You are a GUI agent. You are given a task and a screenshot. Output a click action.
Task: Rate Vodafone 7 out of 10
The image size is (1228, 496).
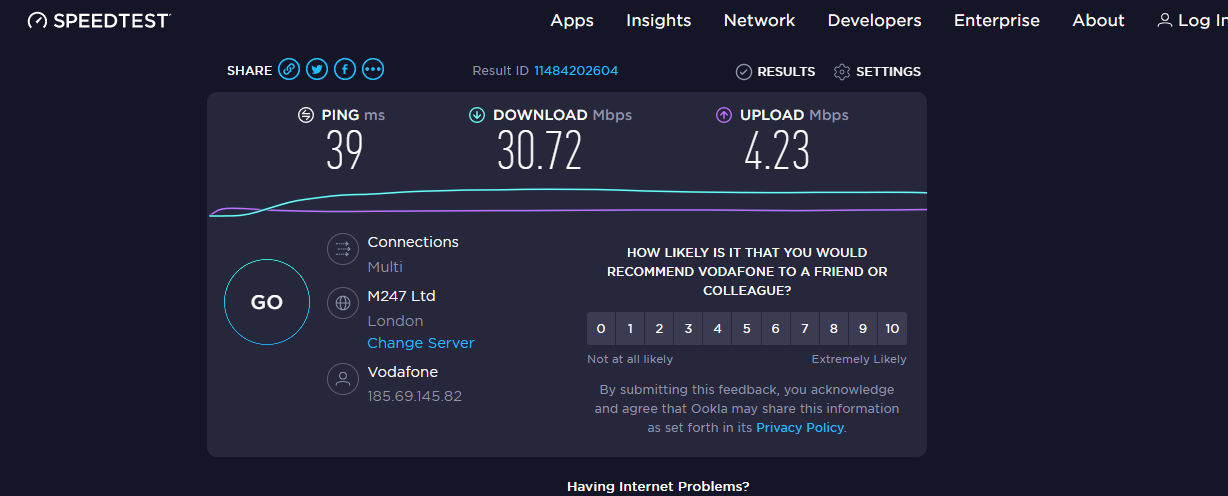tap(804, 328)
